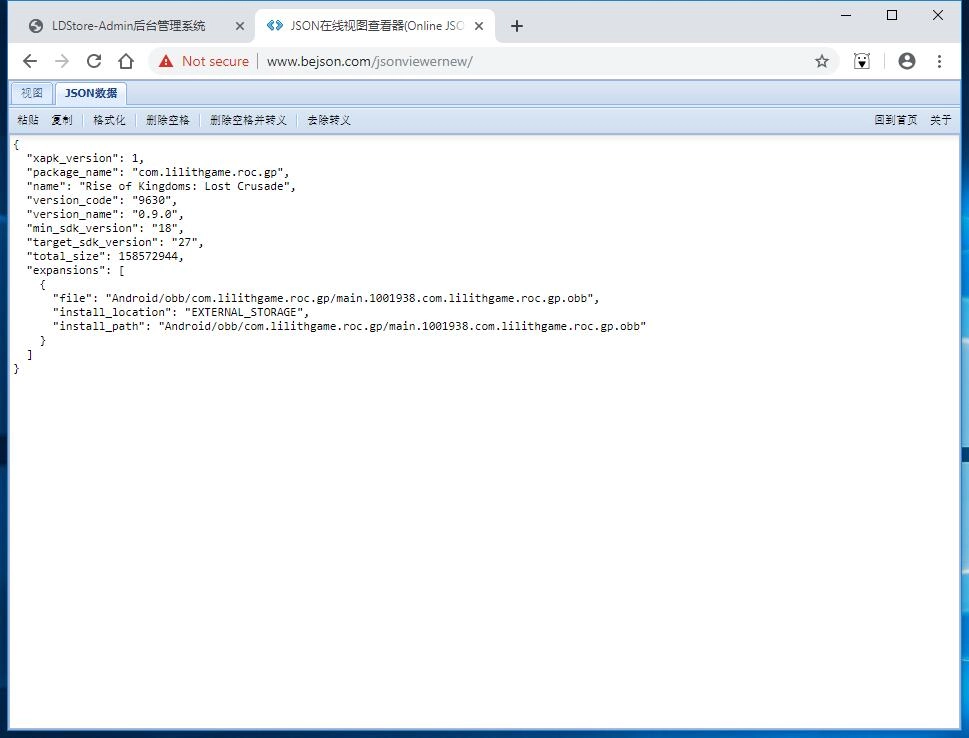Format JSON with 格式化 button
The image size is (969, 738).
(x=109, y=120)
